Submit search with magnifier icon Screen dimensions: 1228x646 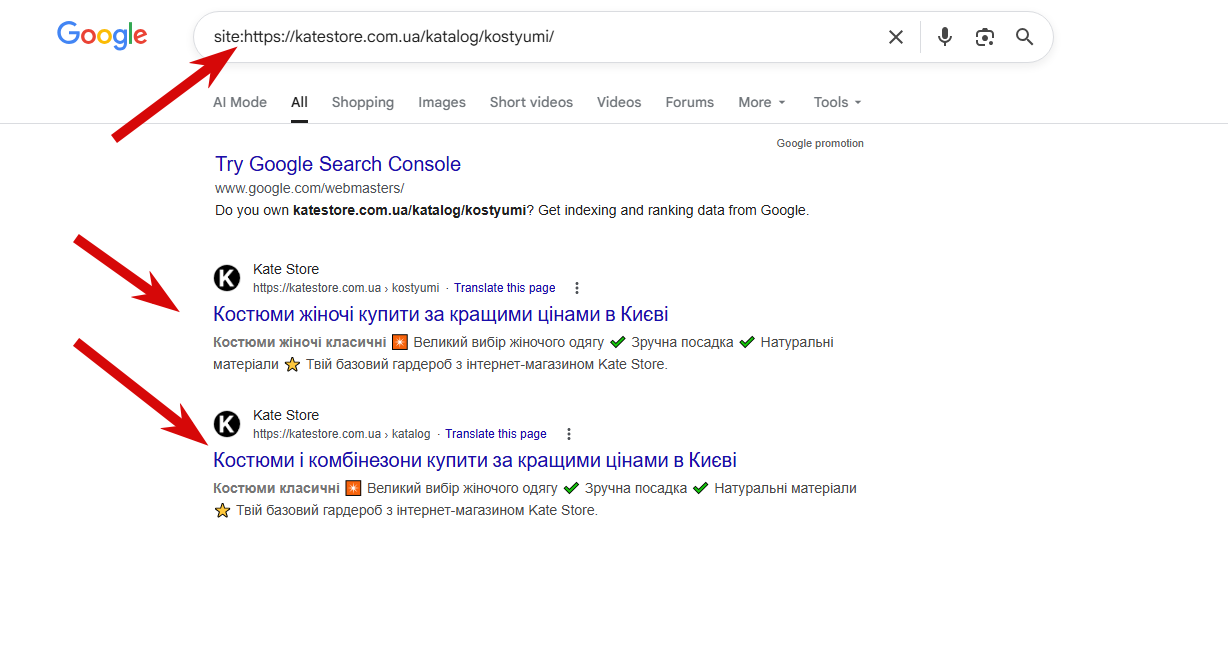[1024, 37]
